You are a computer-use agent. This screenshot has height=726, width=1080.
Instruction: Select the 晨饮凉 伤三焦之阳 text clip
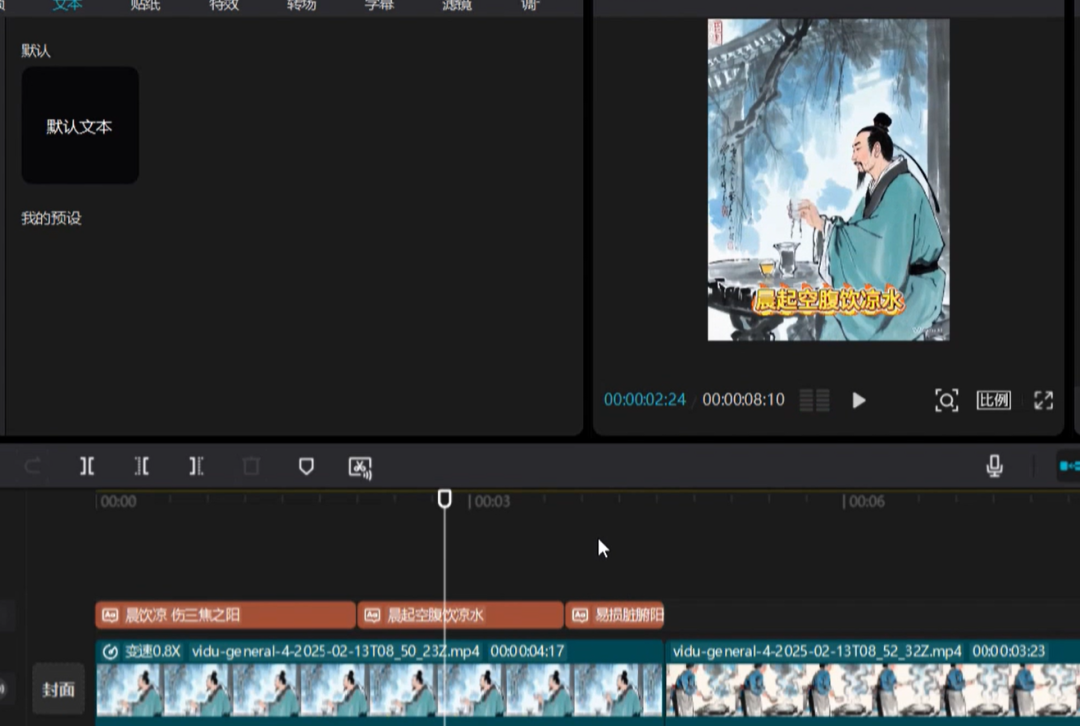(x=225, y=614)
